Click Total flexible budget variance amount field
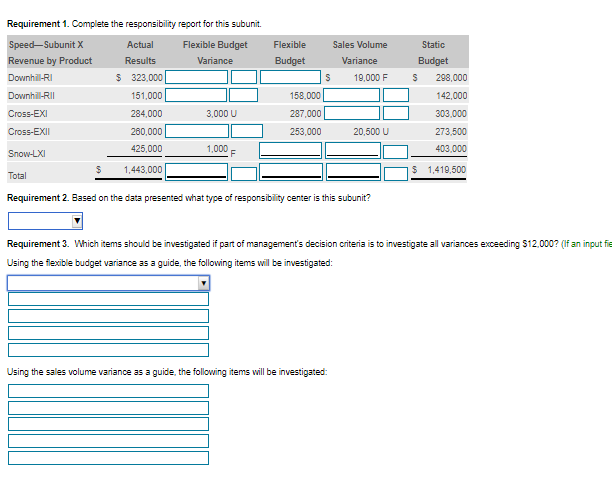The width and height of the screenshot is (612, 491). 196,172
